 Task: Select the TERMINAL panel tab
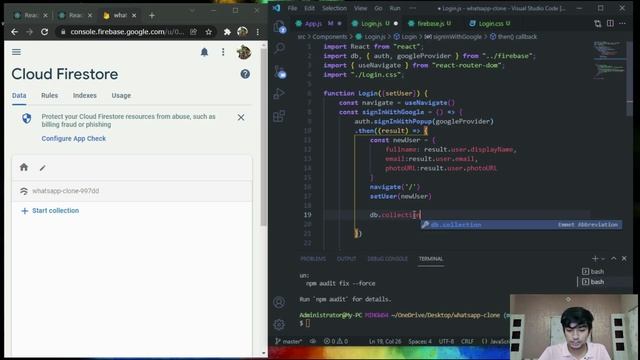[x=431, y=259]
